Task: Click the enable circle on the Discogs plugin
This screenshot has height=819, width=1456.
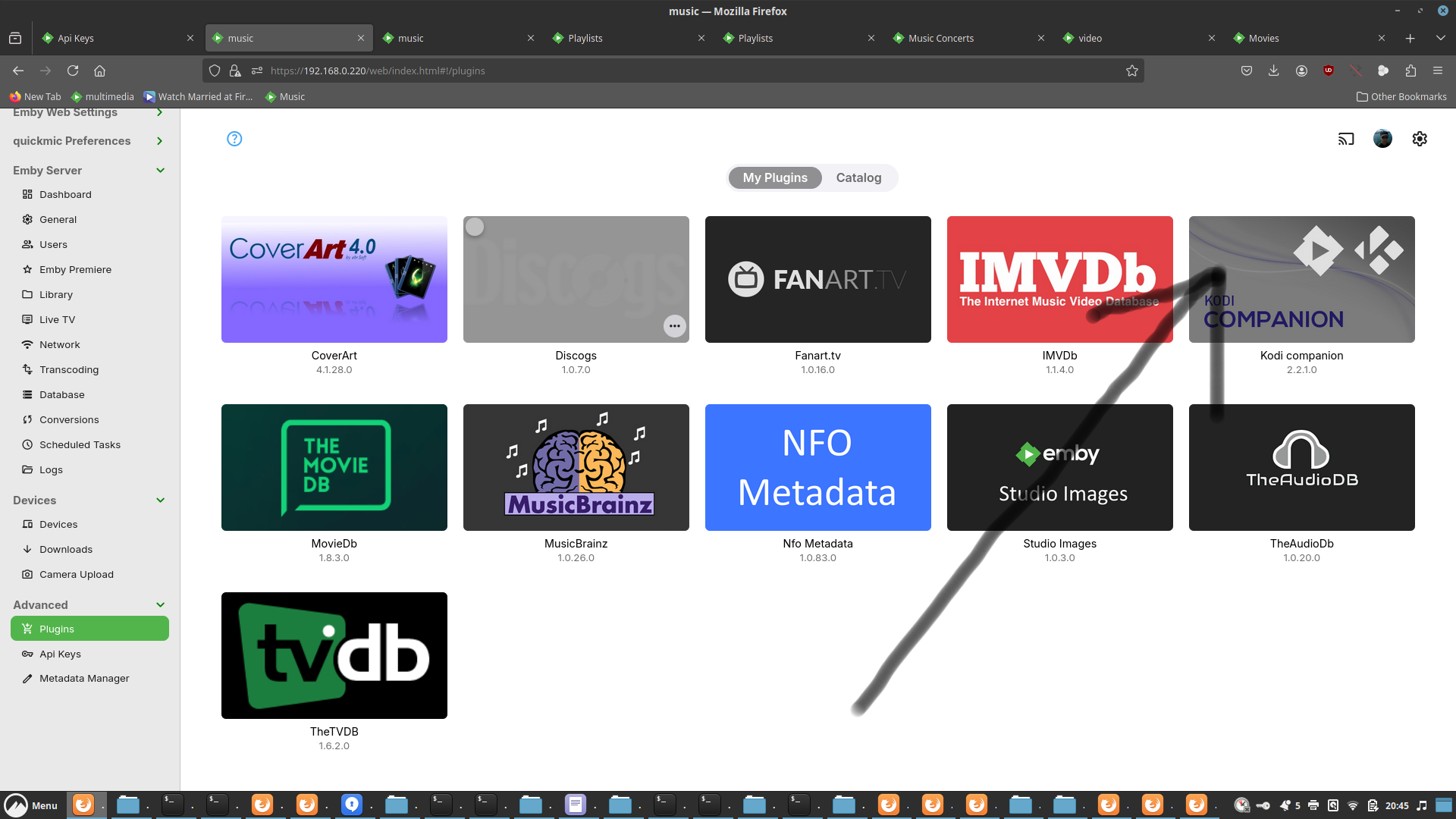Action: click(475, 226)
